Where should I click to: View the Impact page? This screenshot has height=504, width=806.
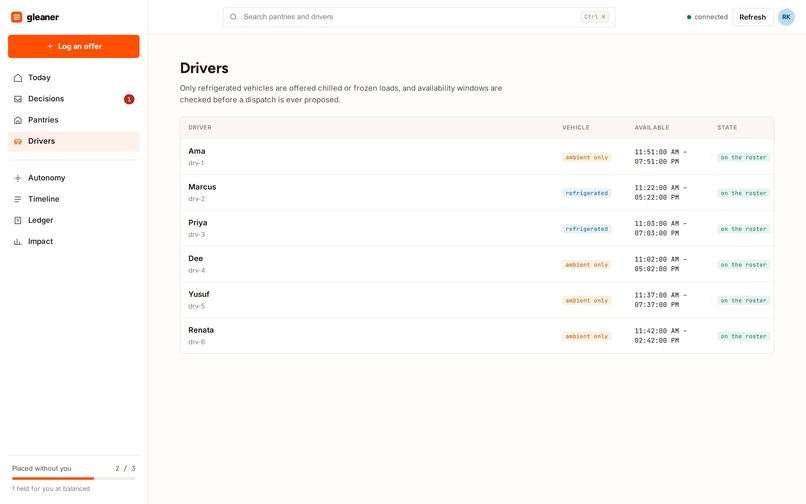74,242
